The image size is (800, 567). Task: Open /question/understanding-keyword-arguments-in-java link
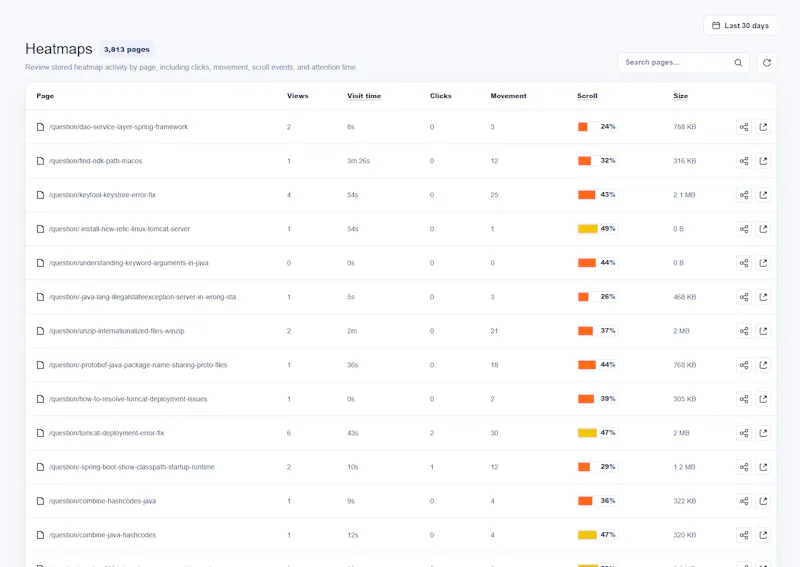pyautogui.click(x=129, y=263)
